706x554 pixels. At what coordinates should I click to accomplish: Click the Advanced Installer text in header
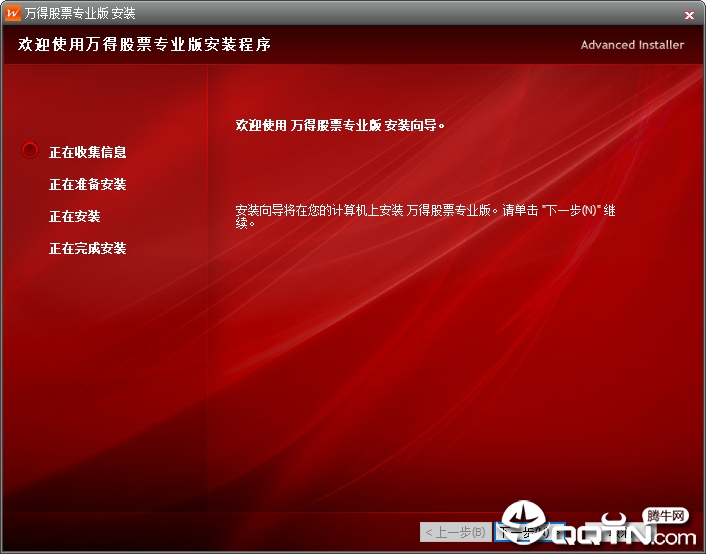click(632, 45)
